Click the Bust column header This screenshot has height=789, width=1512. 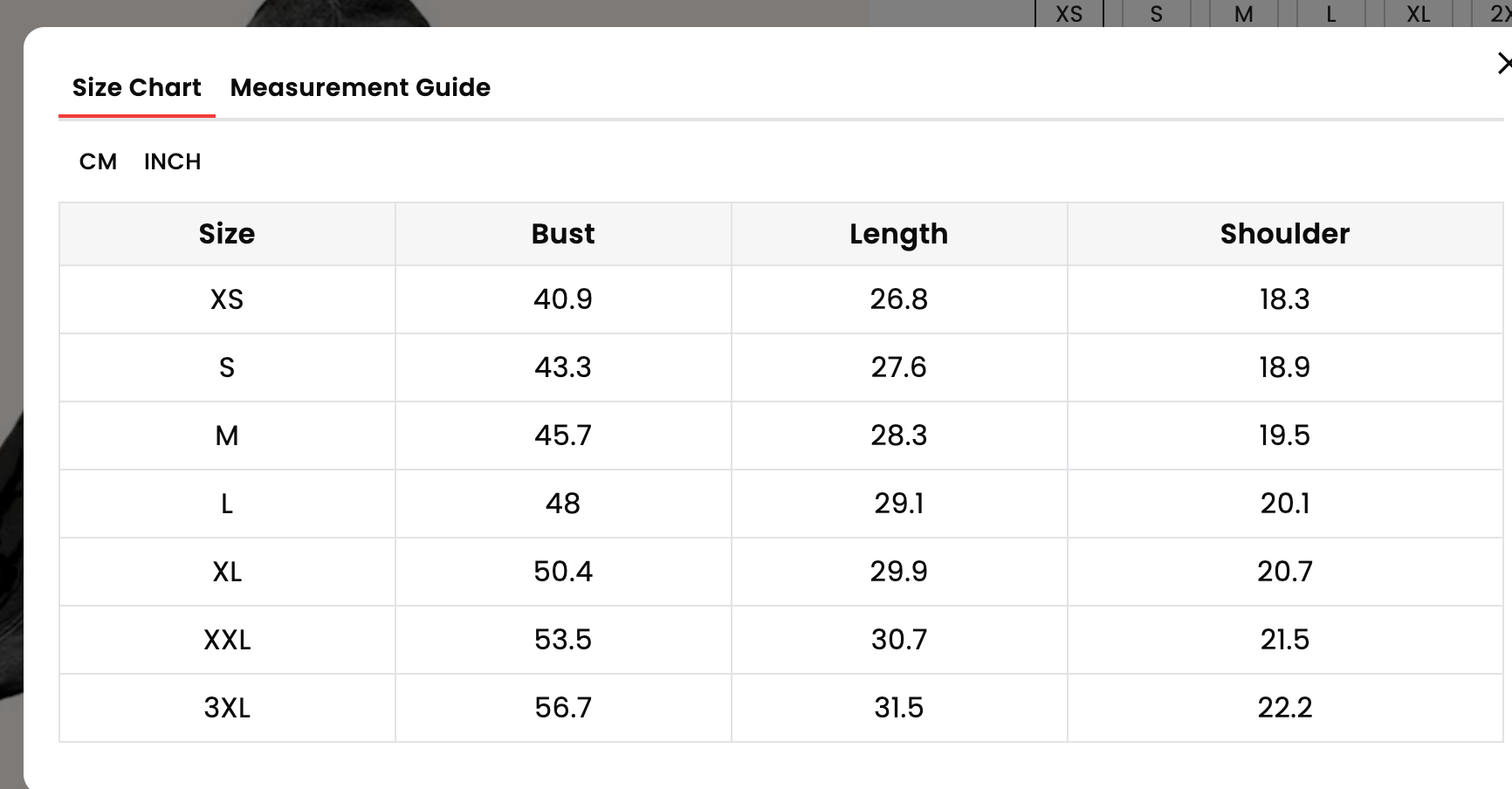coord(563,234)
